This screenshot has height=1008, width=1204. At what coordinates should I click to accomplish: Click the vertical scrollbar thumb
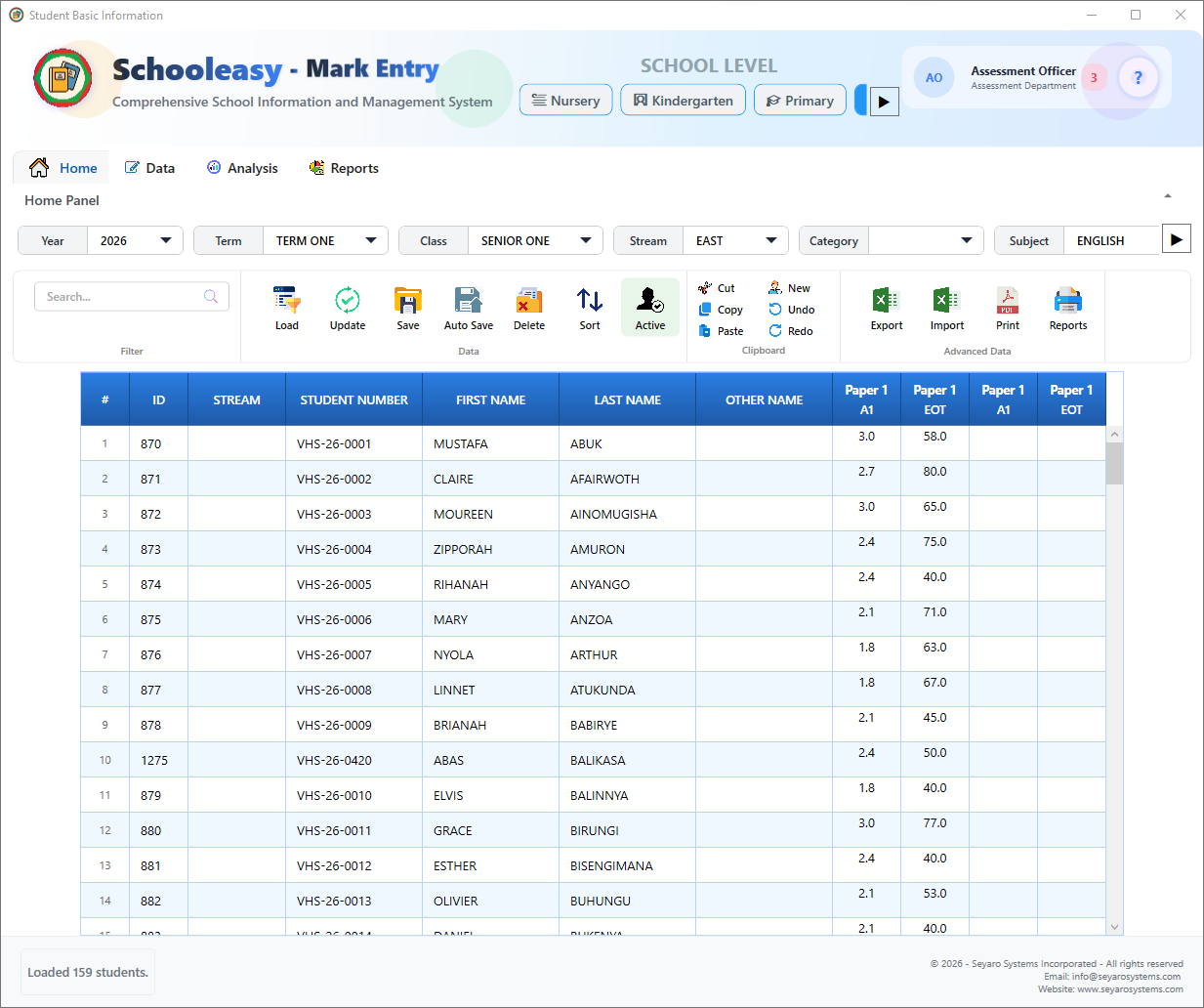[x=1114, y=463]
